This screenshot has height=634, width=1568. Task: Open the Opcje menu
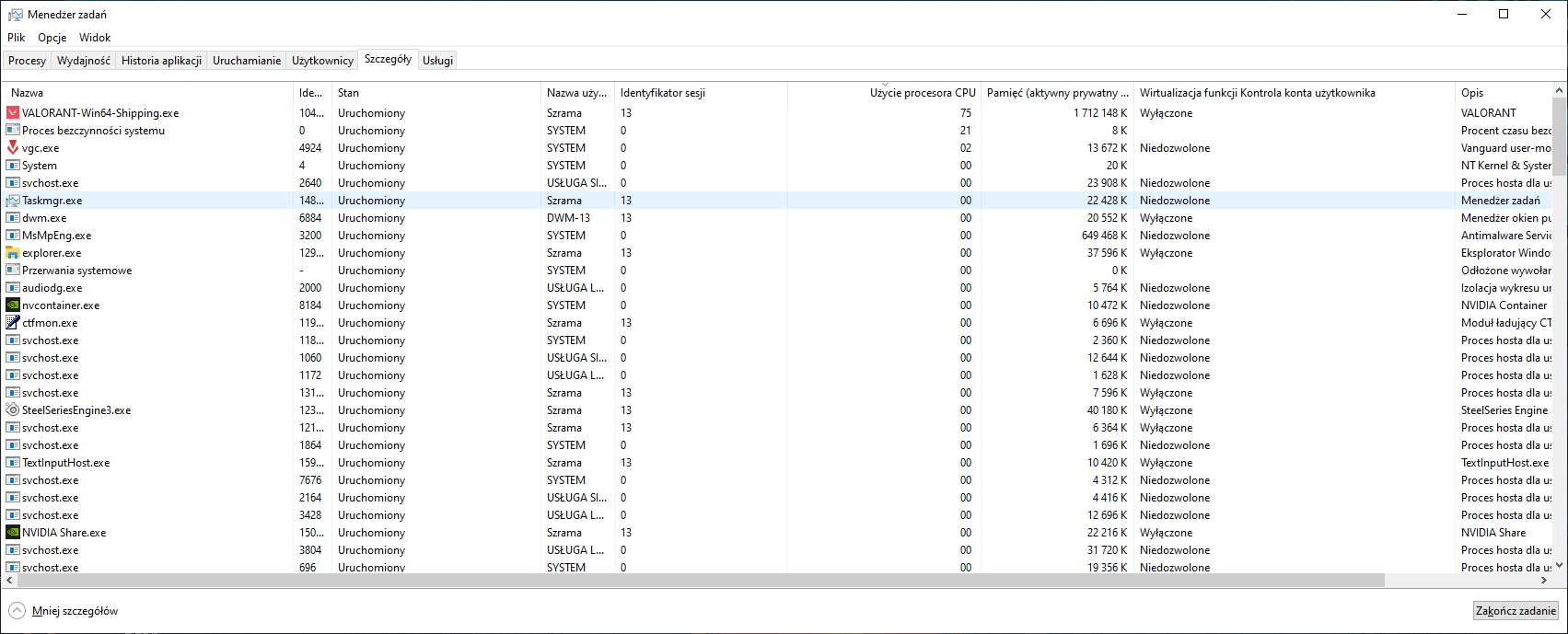(52, 38)
